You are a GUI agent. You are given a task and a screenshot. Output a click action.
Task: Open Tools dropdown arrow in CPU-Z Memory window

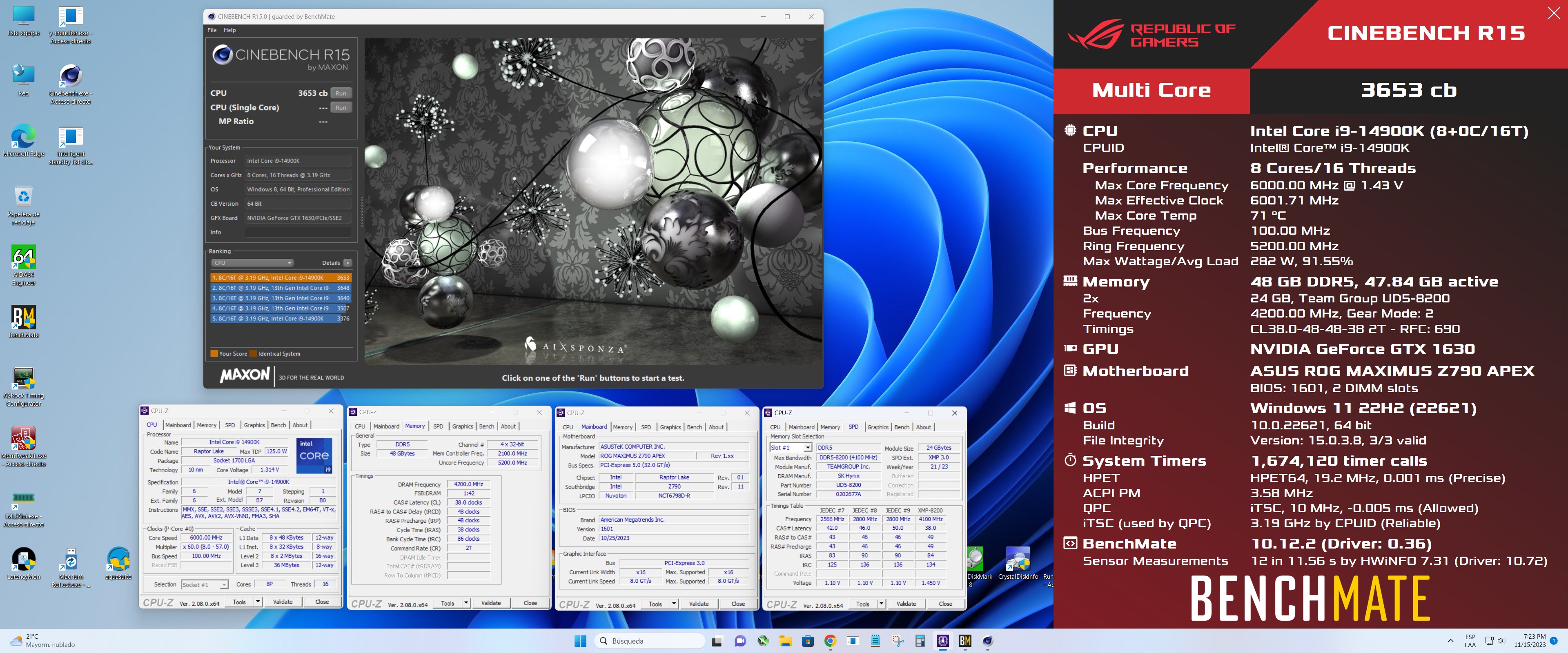466,603
